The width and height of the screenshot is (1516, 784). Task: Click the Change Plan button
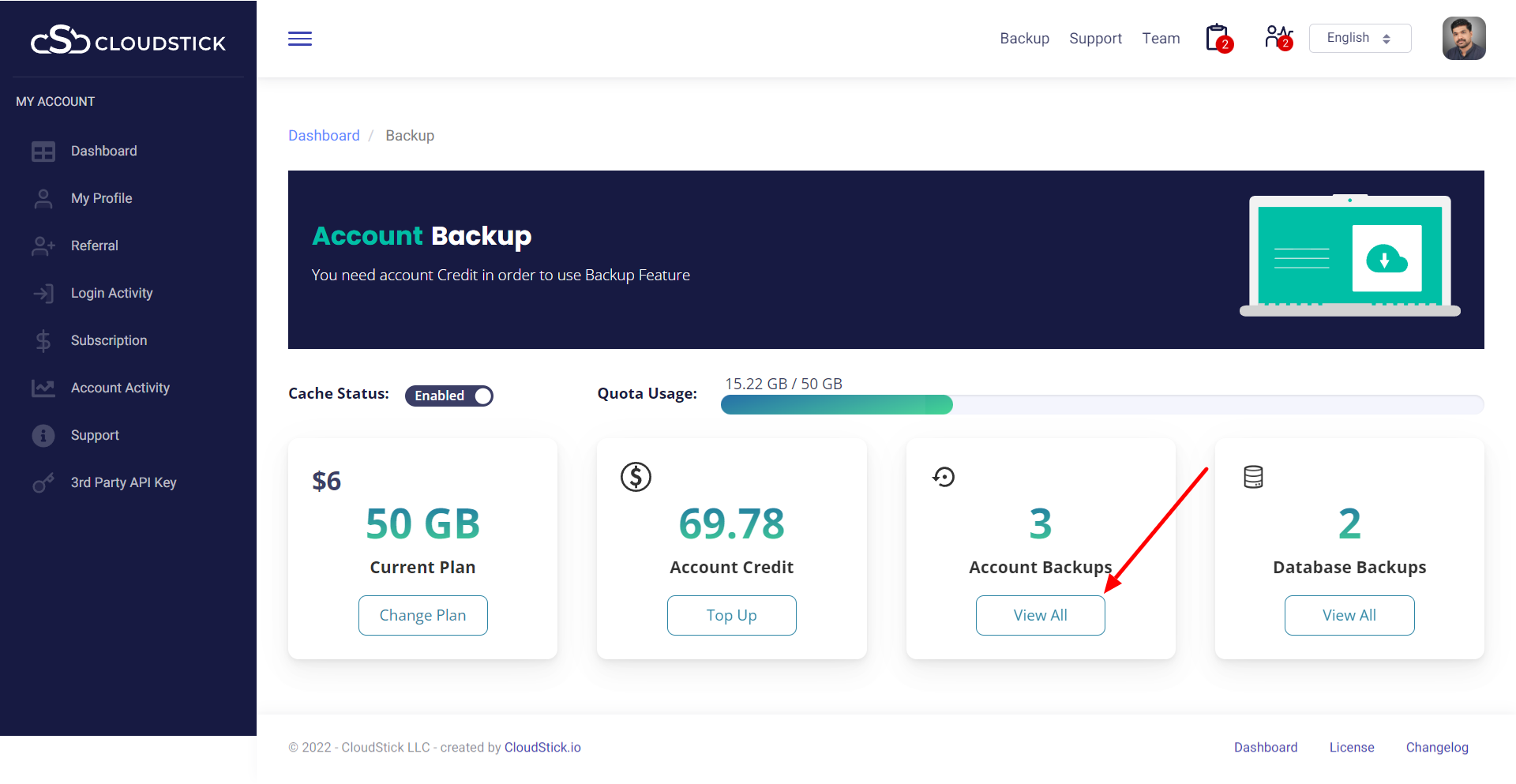point(422,615)
